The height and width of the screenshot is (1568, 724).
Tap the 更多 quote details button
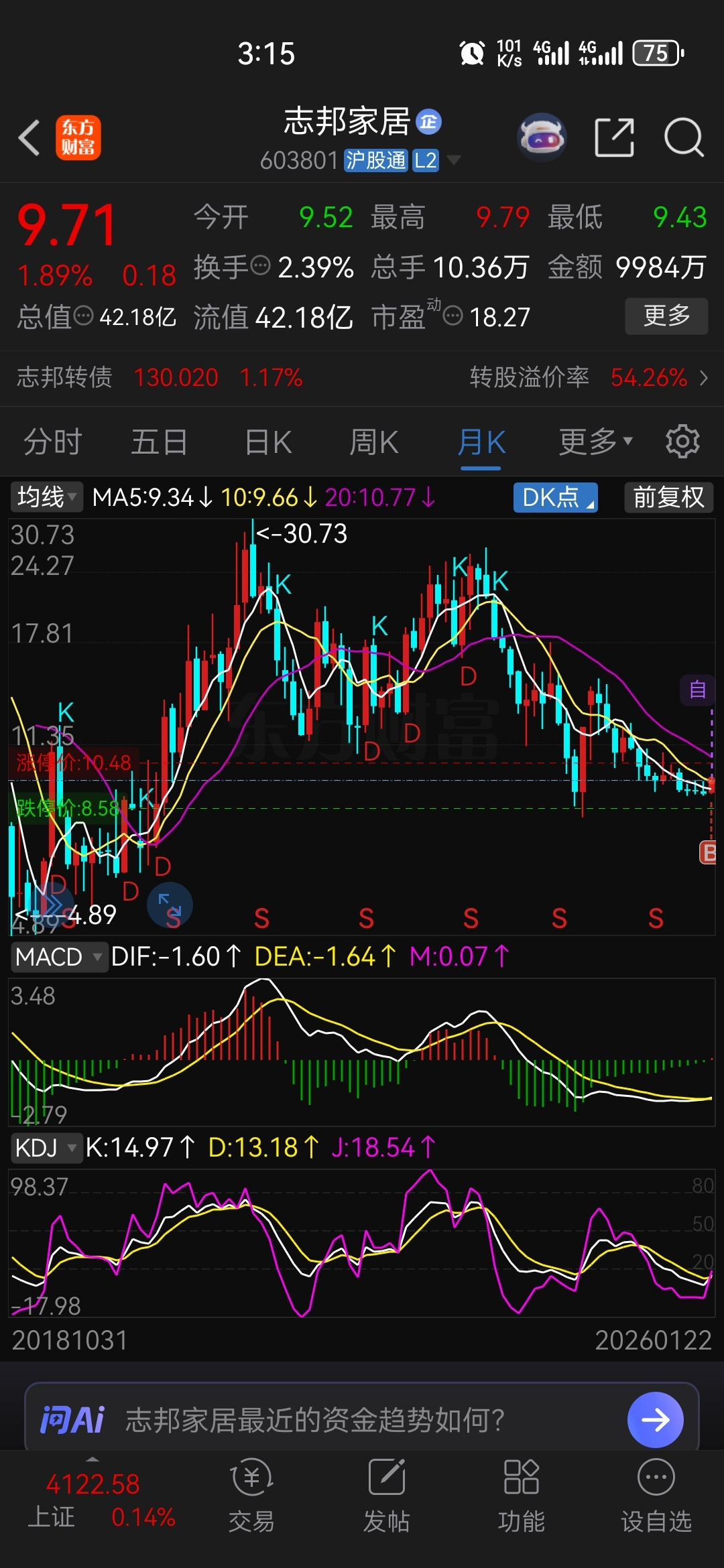pyautogui.click(x=666, y=316)
